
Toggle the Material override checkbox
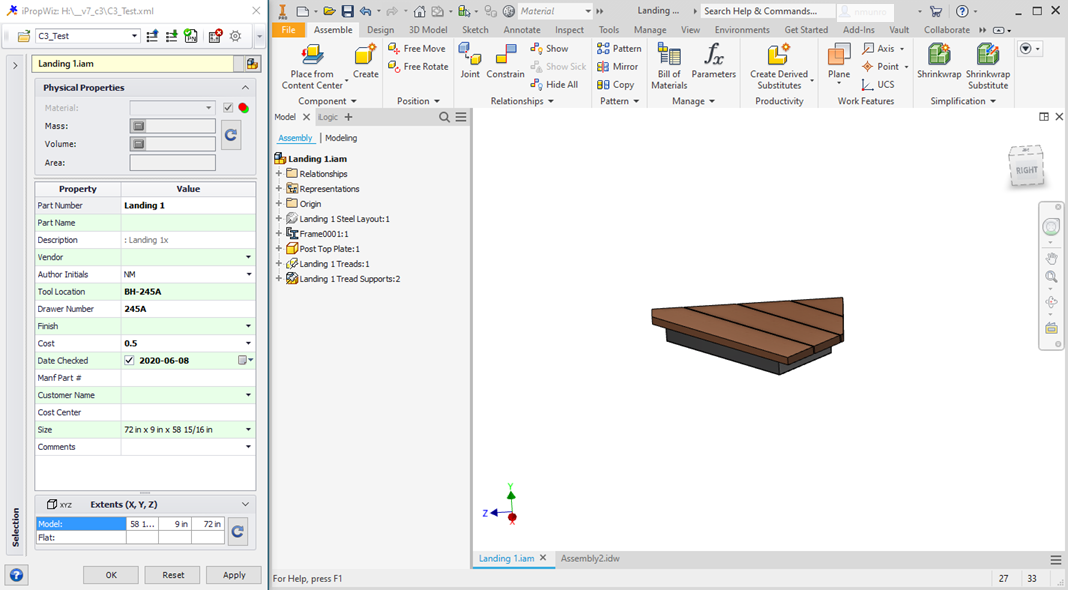pos(228,108)
